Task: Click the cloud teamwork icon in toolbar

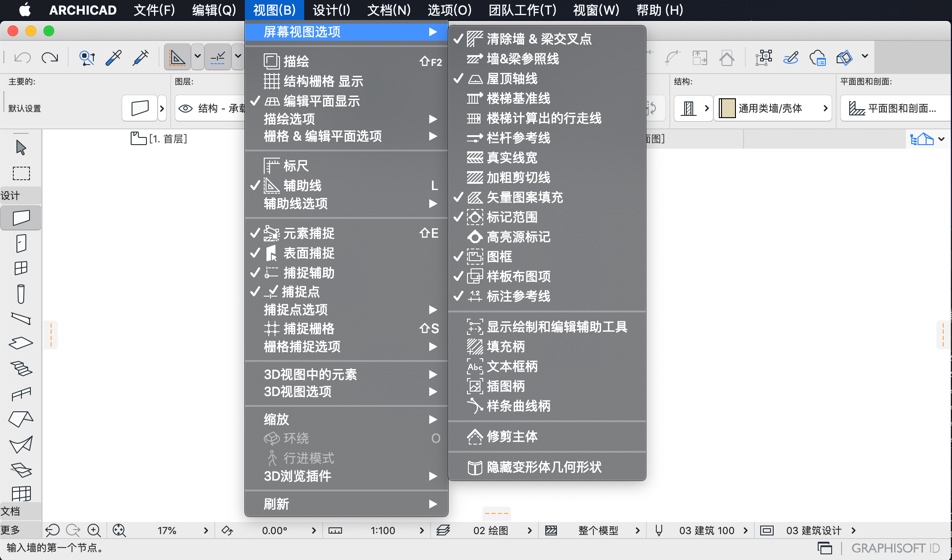Action: pos(817,58)
